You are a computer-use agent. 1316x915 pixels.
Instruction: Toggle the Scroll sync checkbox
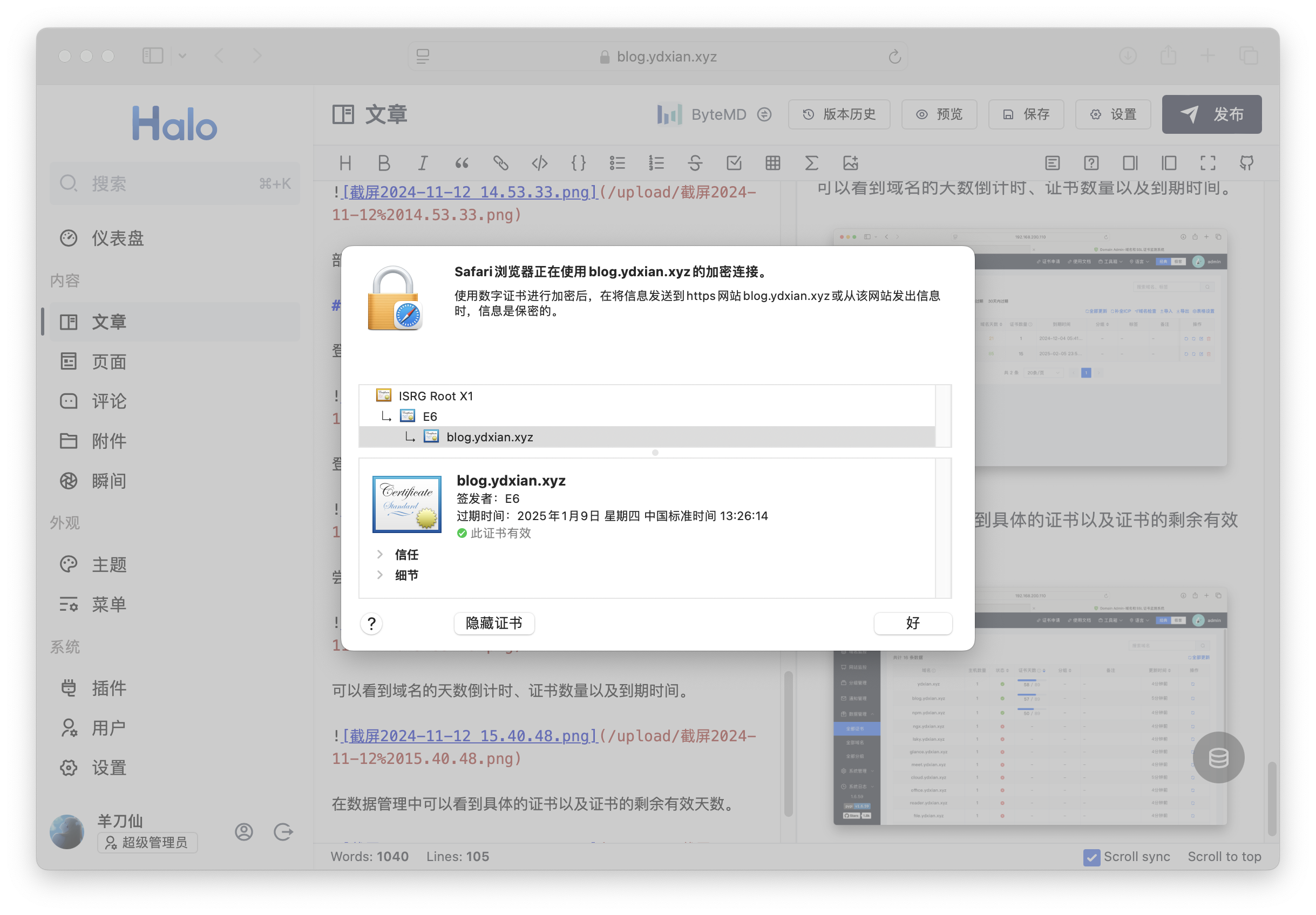[1091, 857]
